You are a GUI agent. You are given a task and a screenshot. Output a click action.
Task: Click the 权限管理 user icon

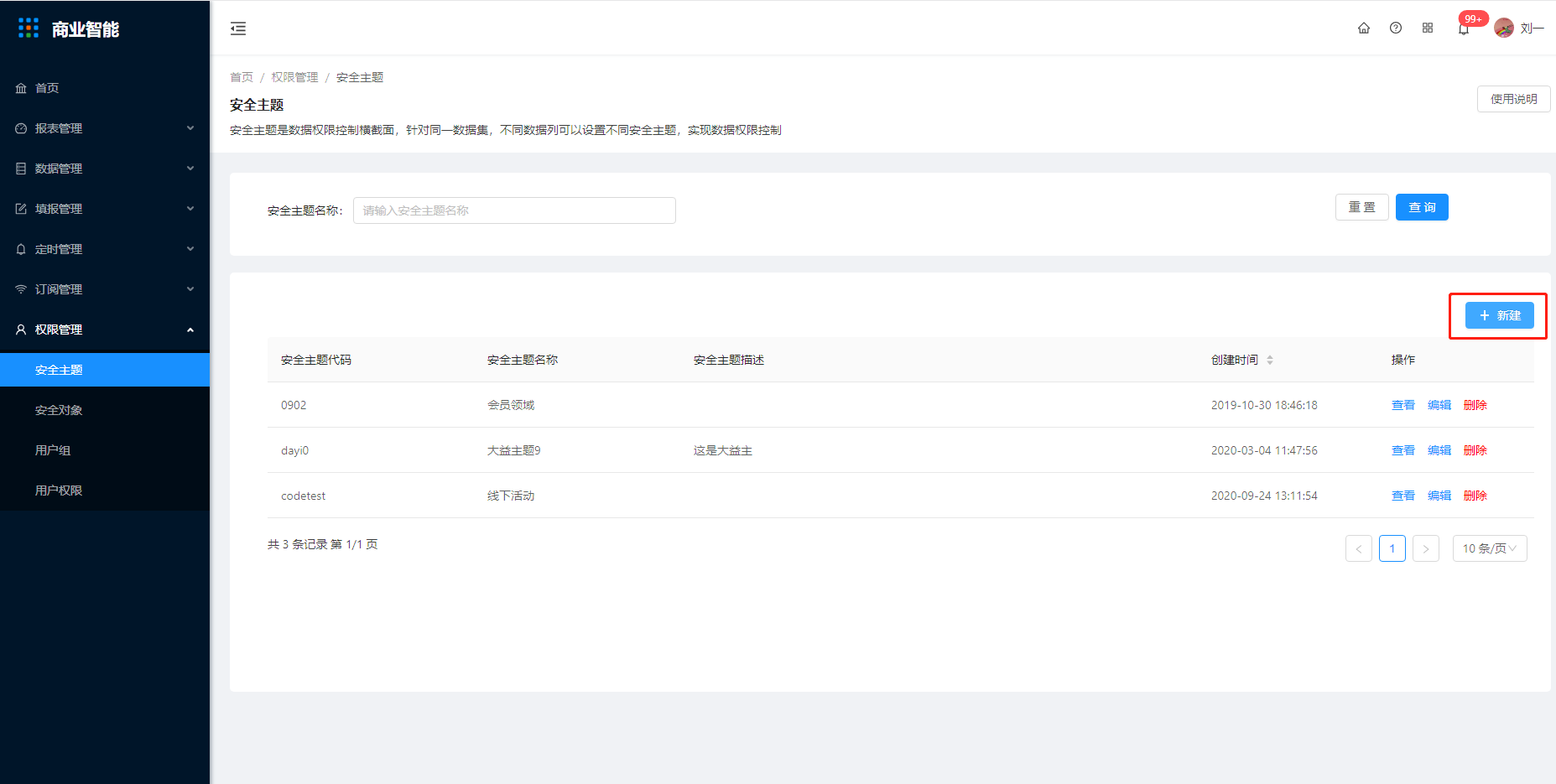coord(21,330)
